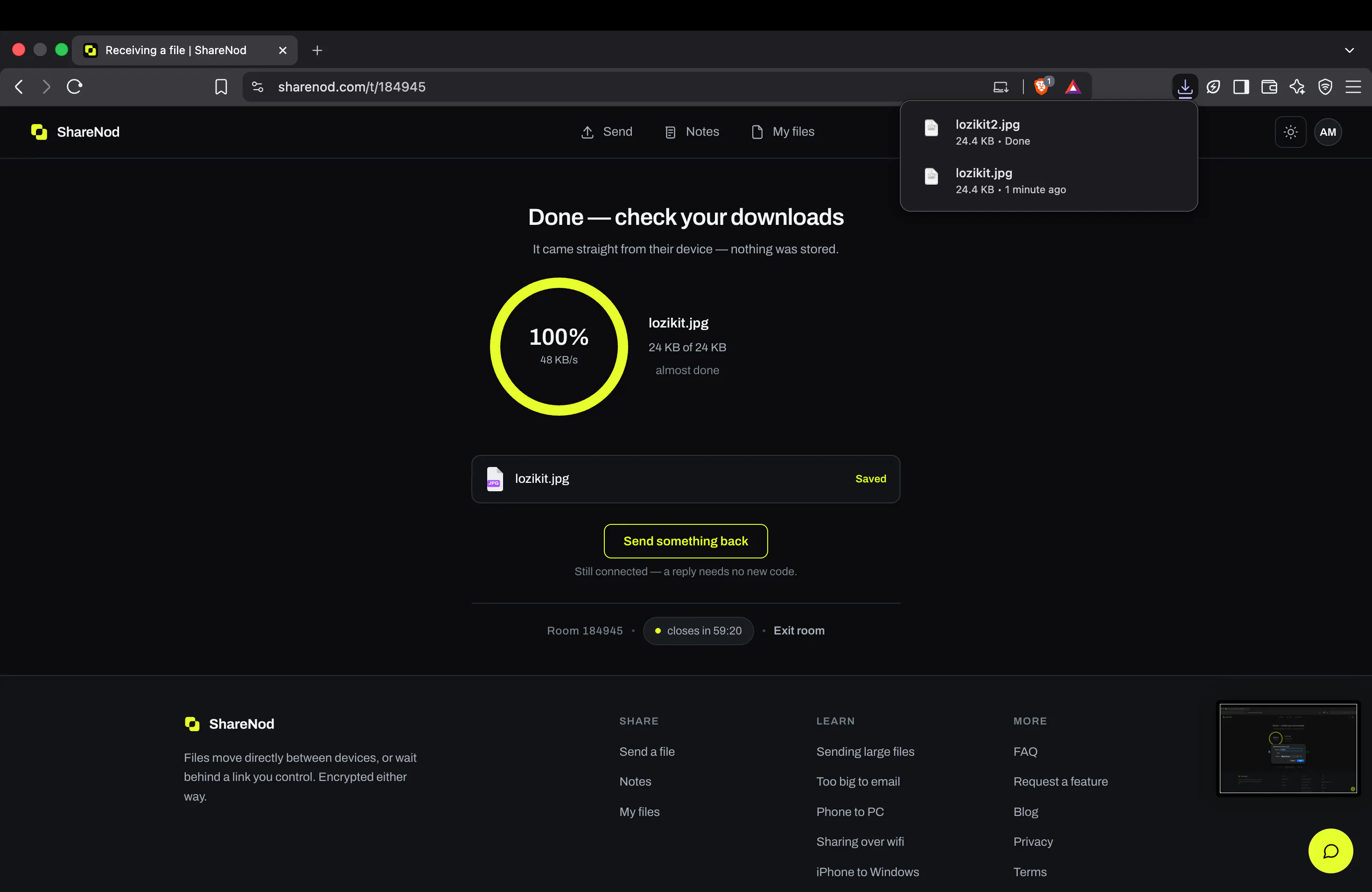Screen dimensions: 1372x892
Task: Open My files in the top navigation
Action: pos(783,132)
